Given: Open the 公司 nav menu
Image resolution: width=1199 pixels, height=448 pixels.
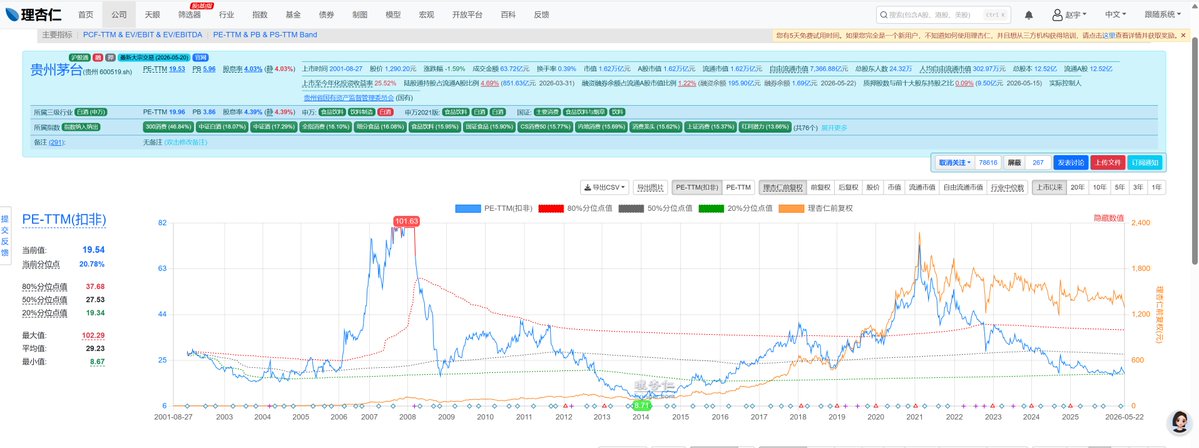Looking at the screenshot, I should (x=119, y=15).
